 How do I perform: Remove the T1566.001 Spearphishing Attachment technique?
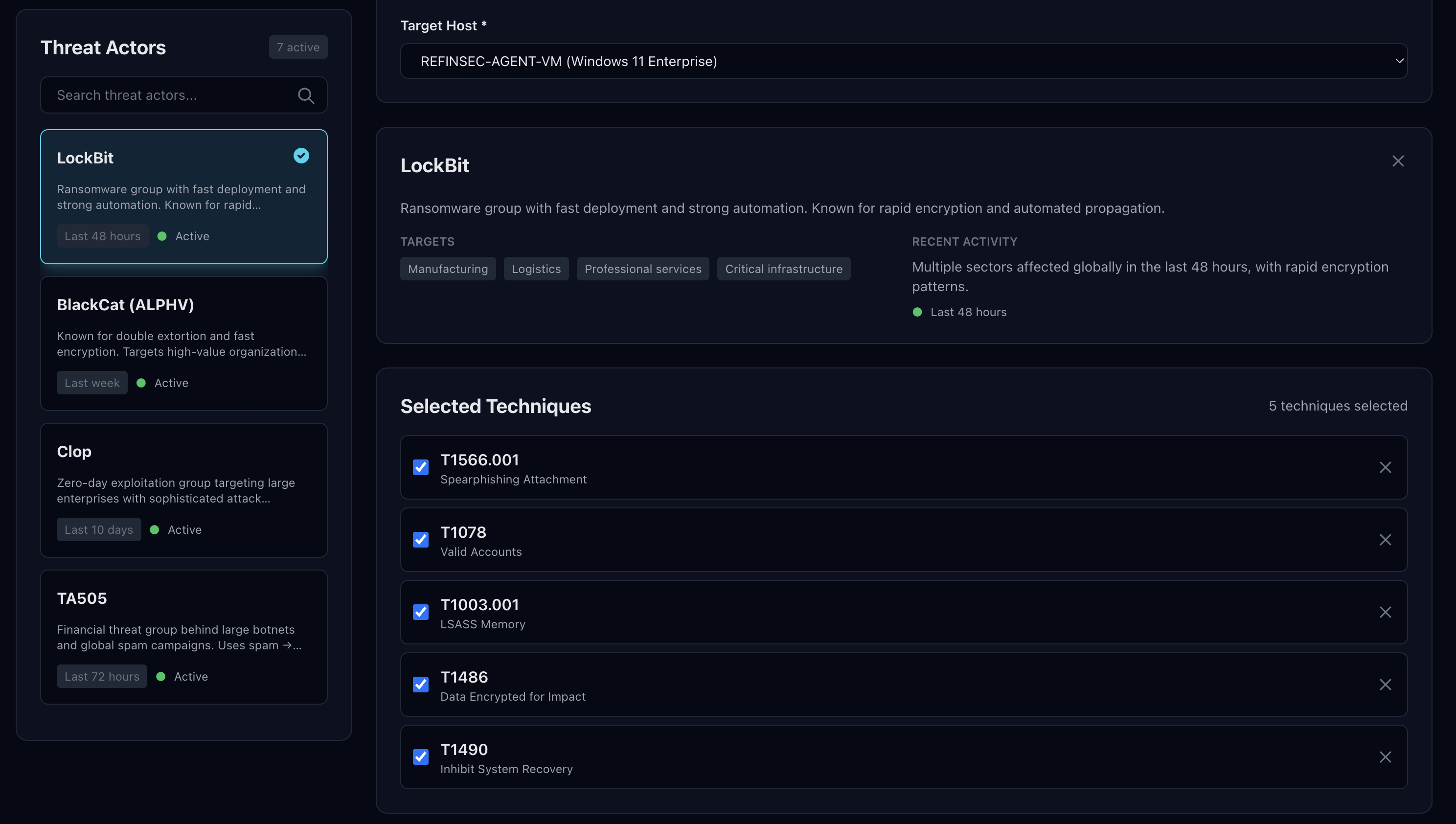(1385, 467)
